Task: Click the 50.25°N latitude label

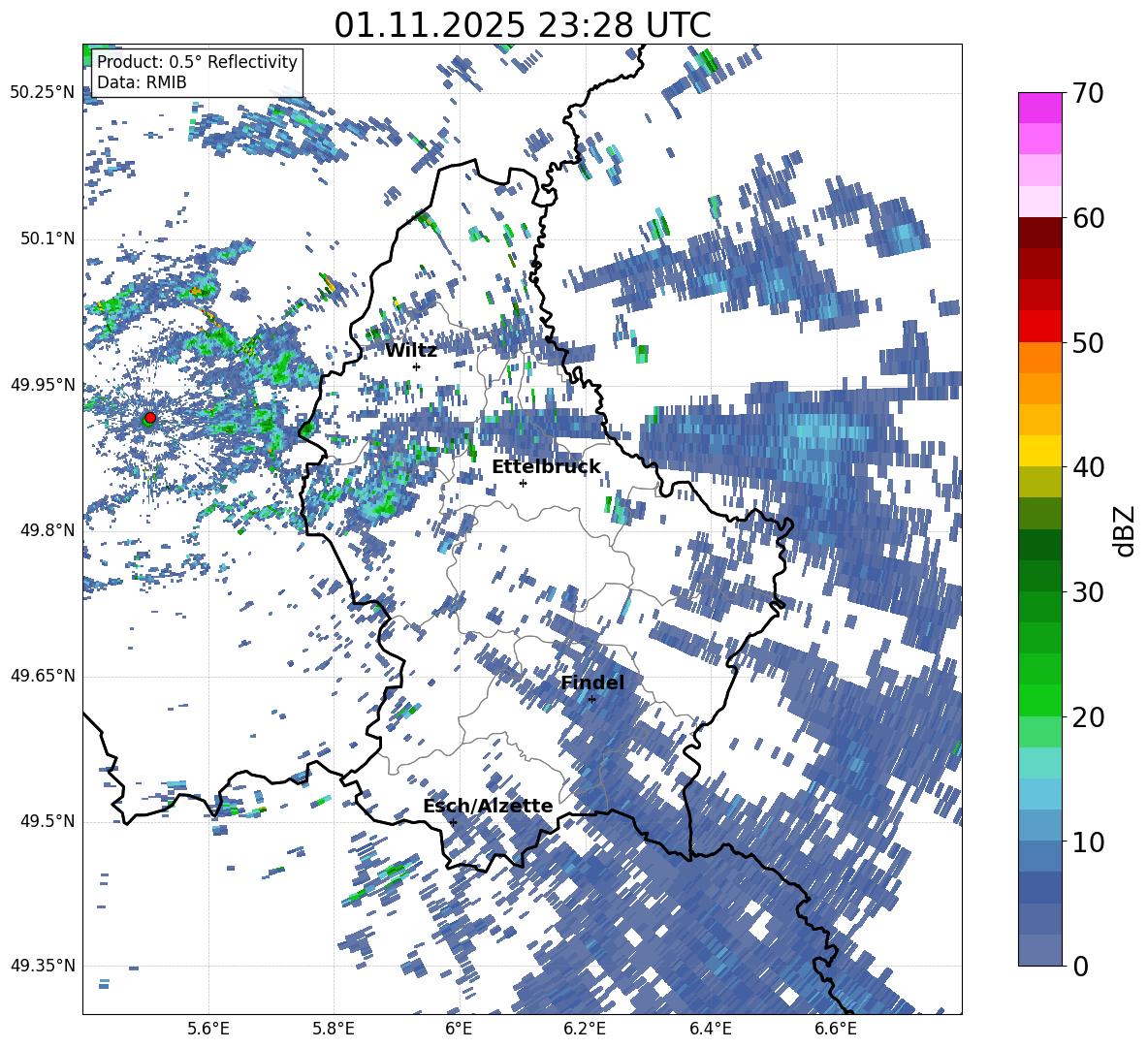Action: 43,93
